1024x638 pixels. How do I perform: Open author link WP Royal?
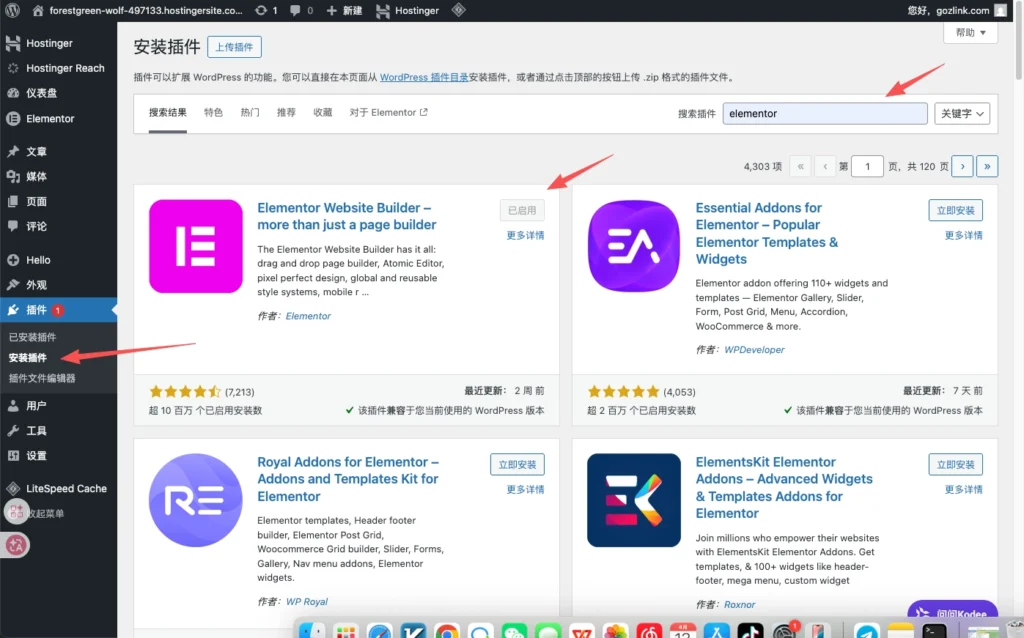306,602
